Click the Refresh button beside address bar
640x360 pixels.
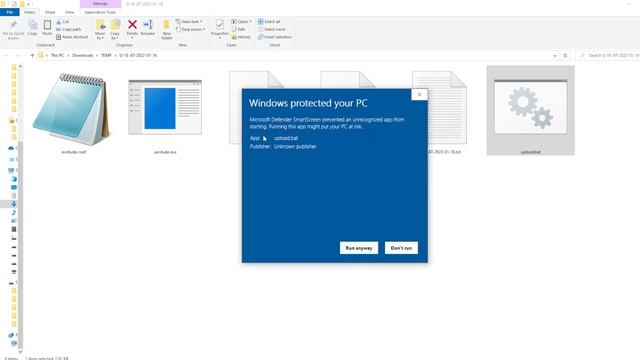click(x=565, y=56)
